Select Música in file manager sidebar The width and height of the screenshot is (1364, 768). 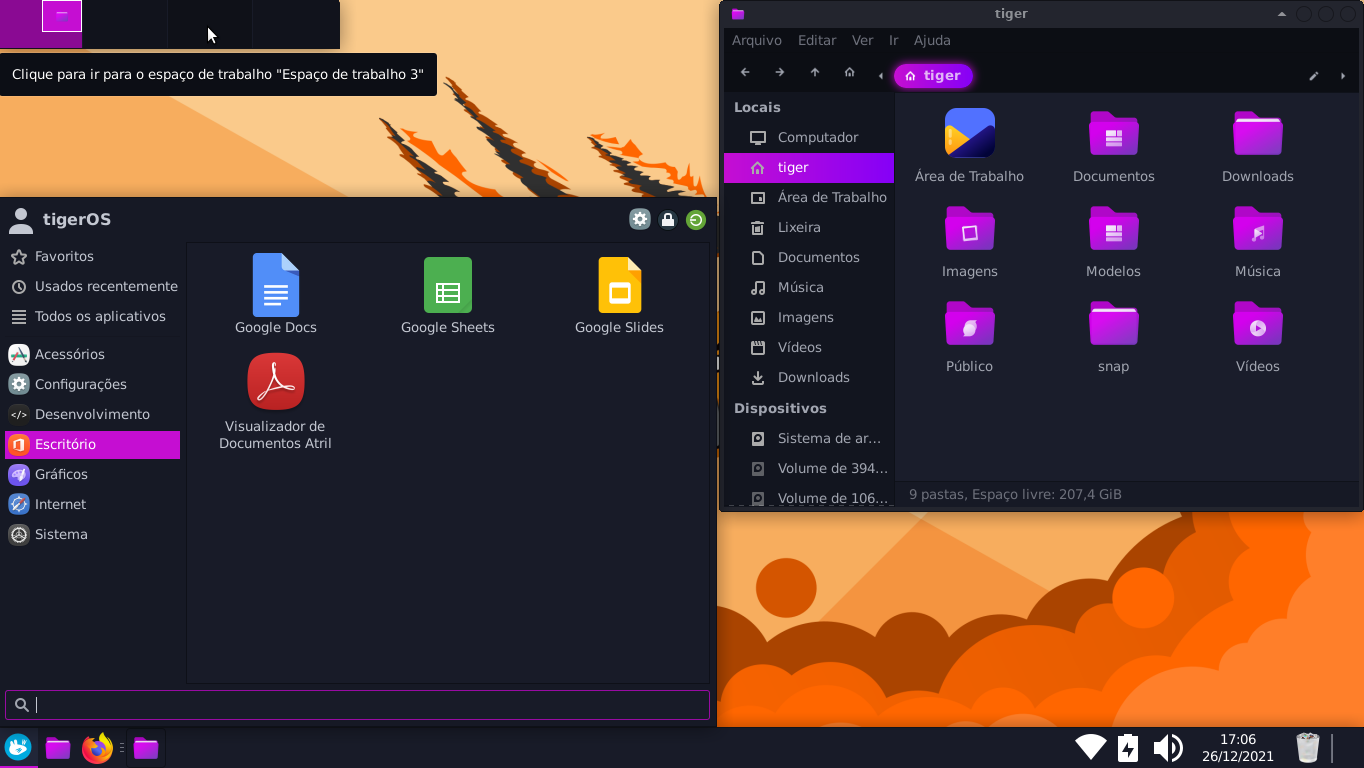[809, 287]
